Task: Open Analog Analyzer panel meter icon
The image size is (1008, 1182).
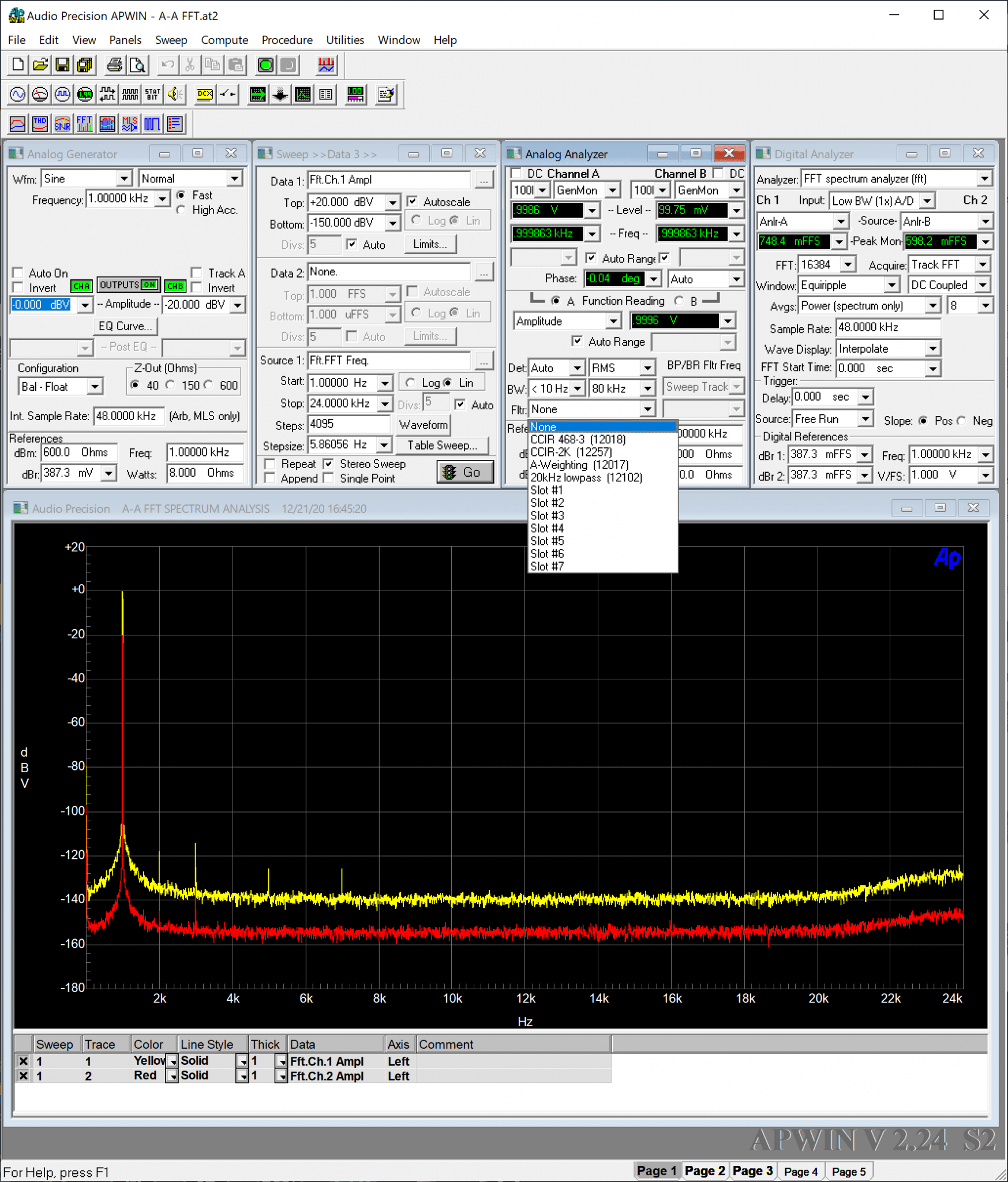Action: click(x=40, y=94)
